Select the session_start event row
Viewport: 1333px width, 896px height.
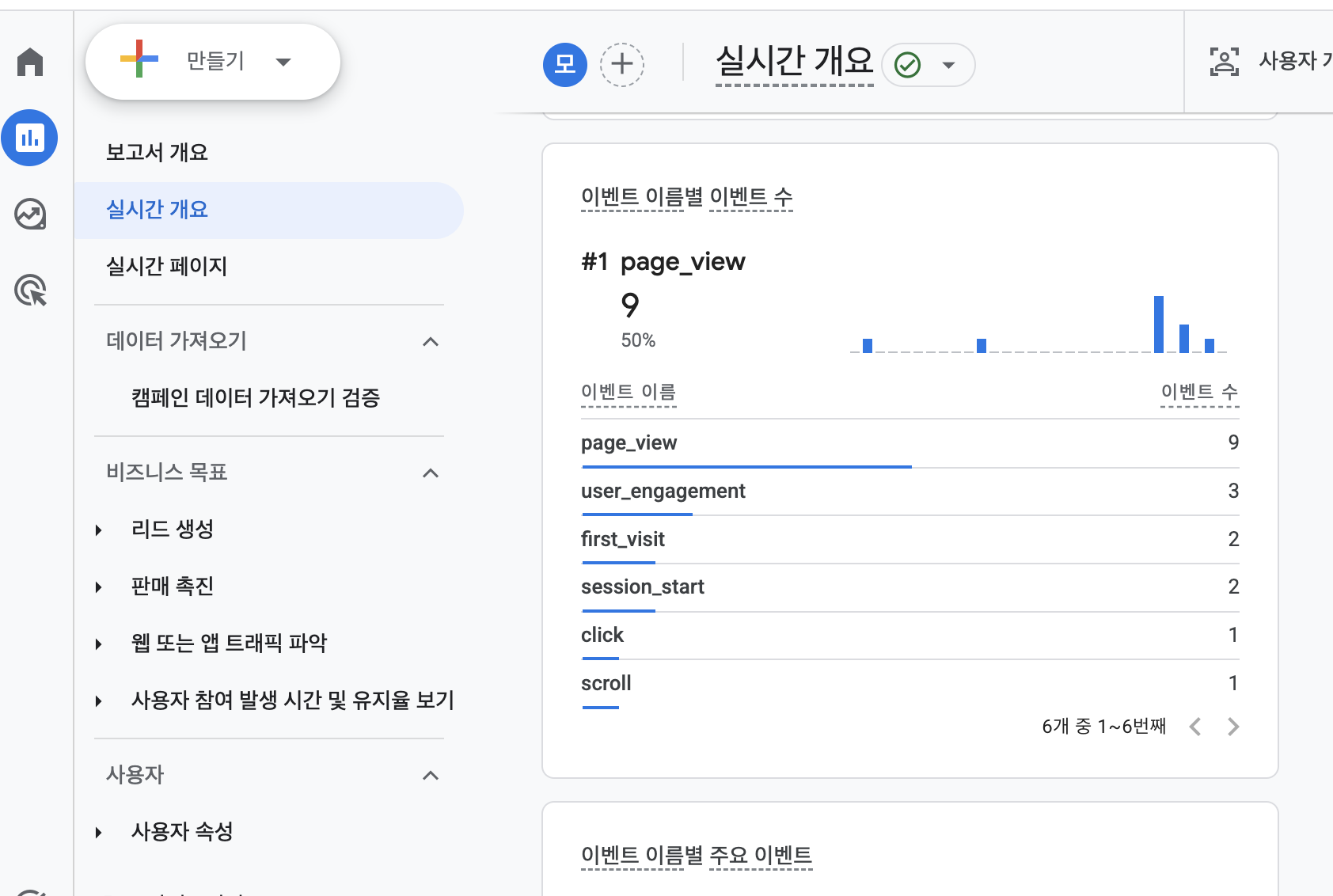pos(910,587)
